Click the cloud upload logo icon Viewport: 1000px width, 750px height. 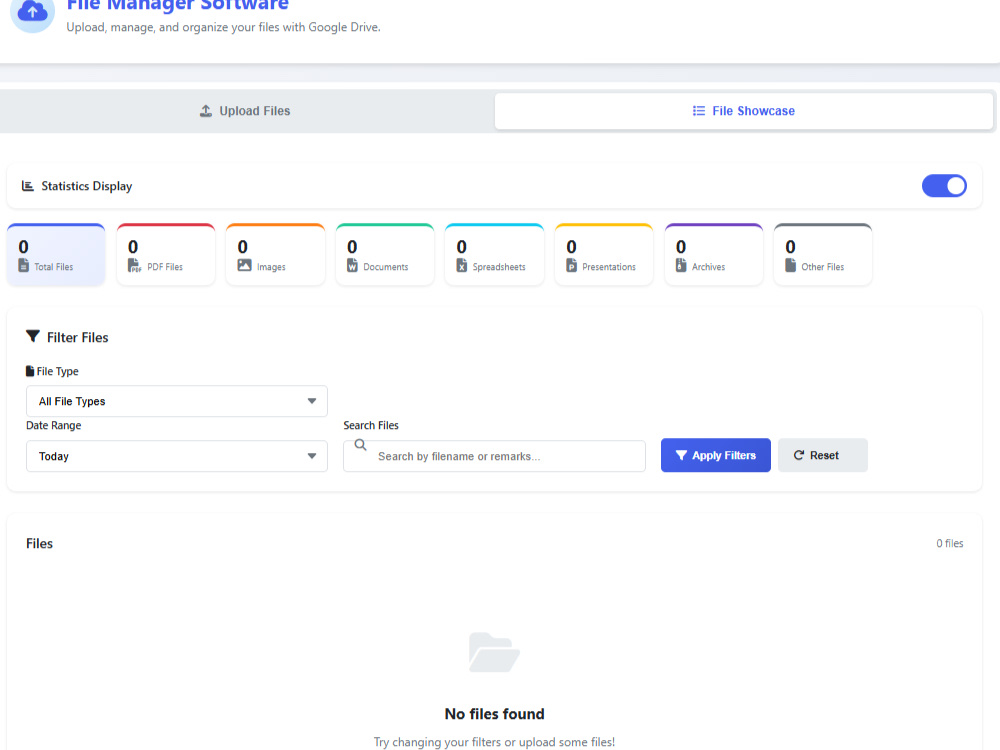click(x=33, y=11)
